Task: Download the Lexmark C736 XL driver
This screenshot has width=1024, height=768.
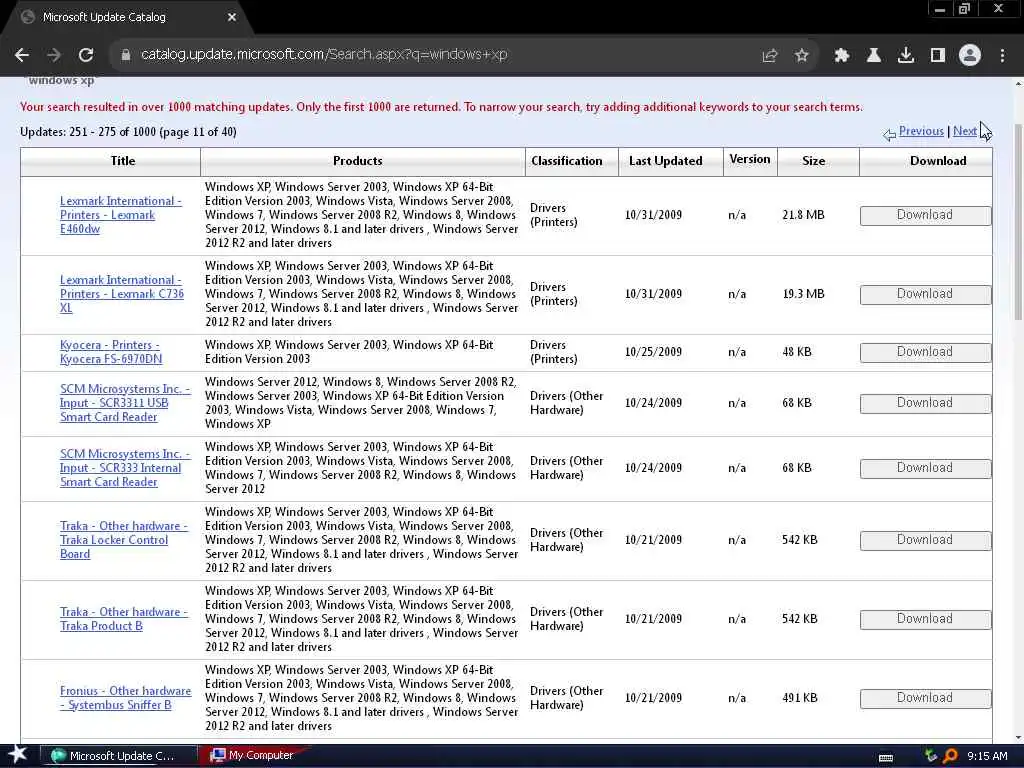Action: click(925, 295)
